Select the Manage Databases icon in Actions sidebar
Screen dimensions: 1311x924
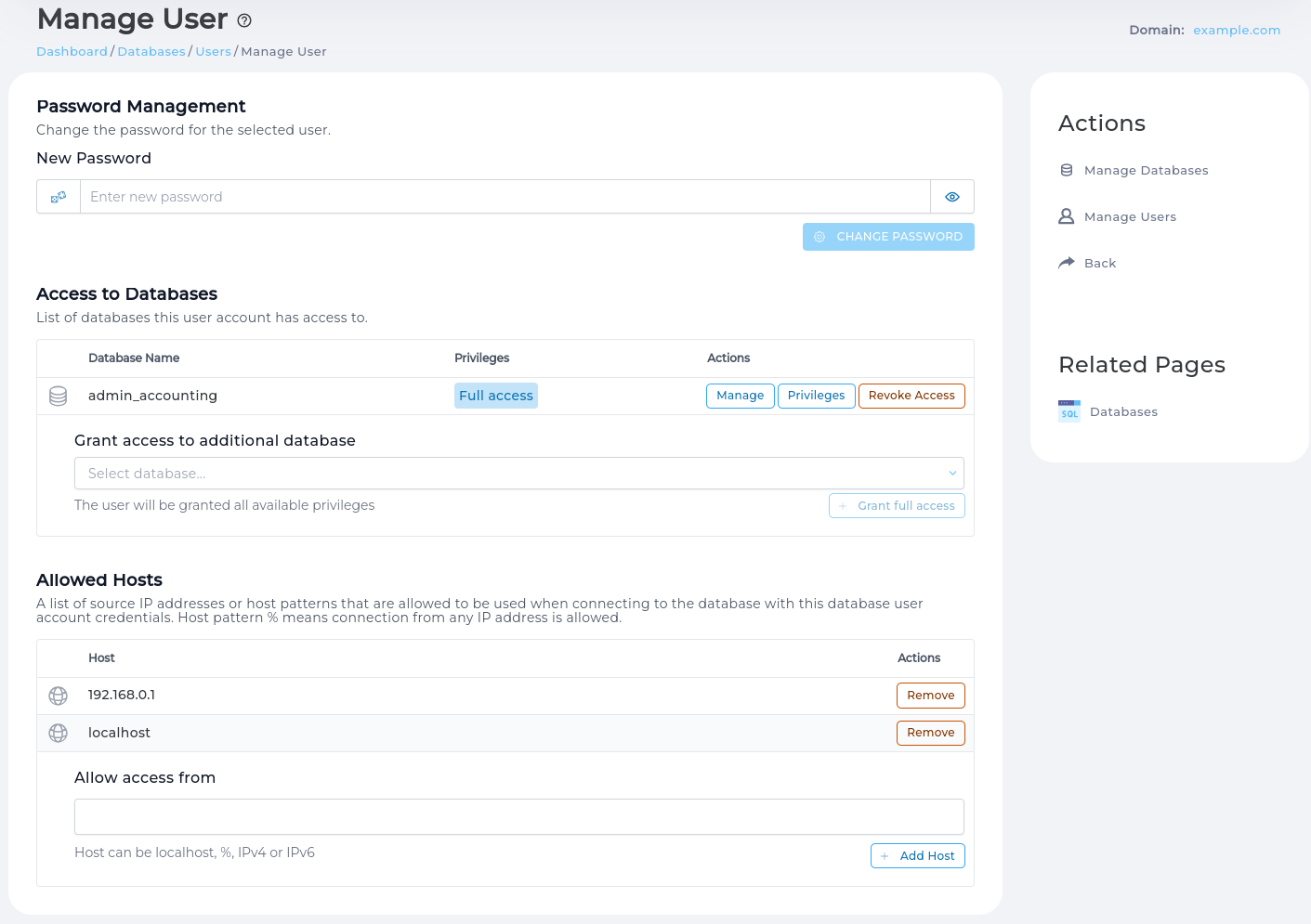1065,170
